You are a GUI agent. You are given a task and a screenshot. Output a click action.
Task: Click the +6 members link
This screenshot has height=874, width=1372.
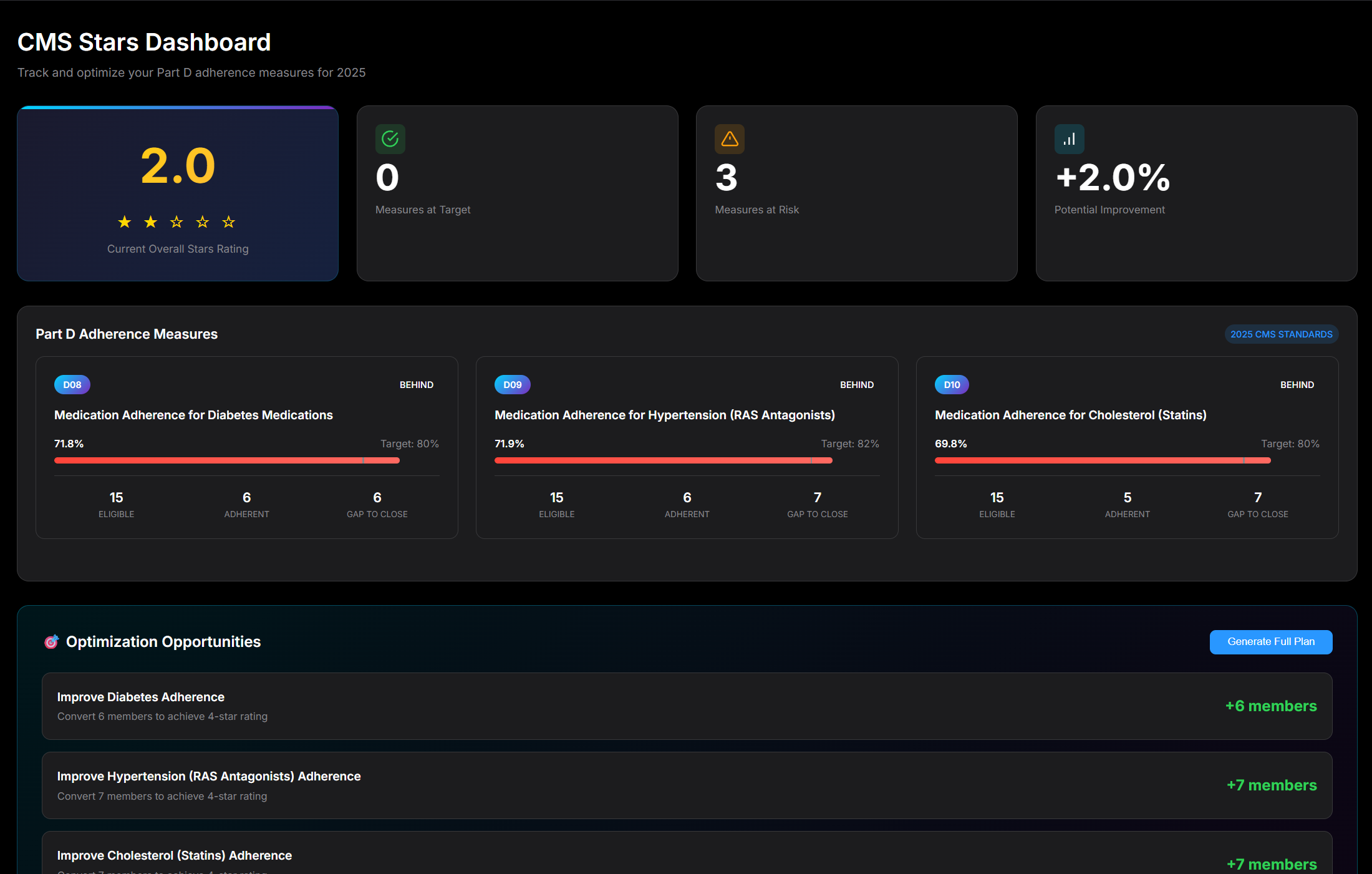(x=1270, y=706)
